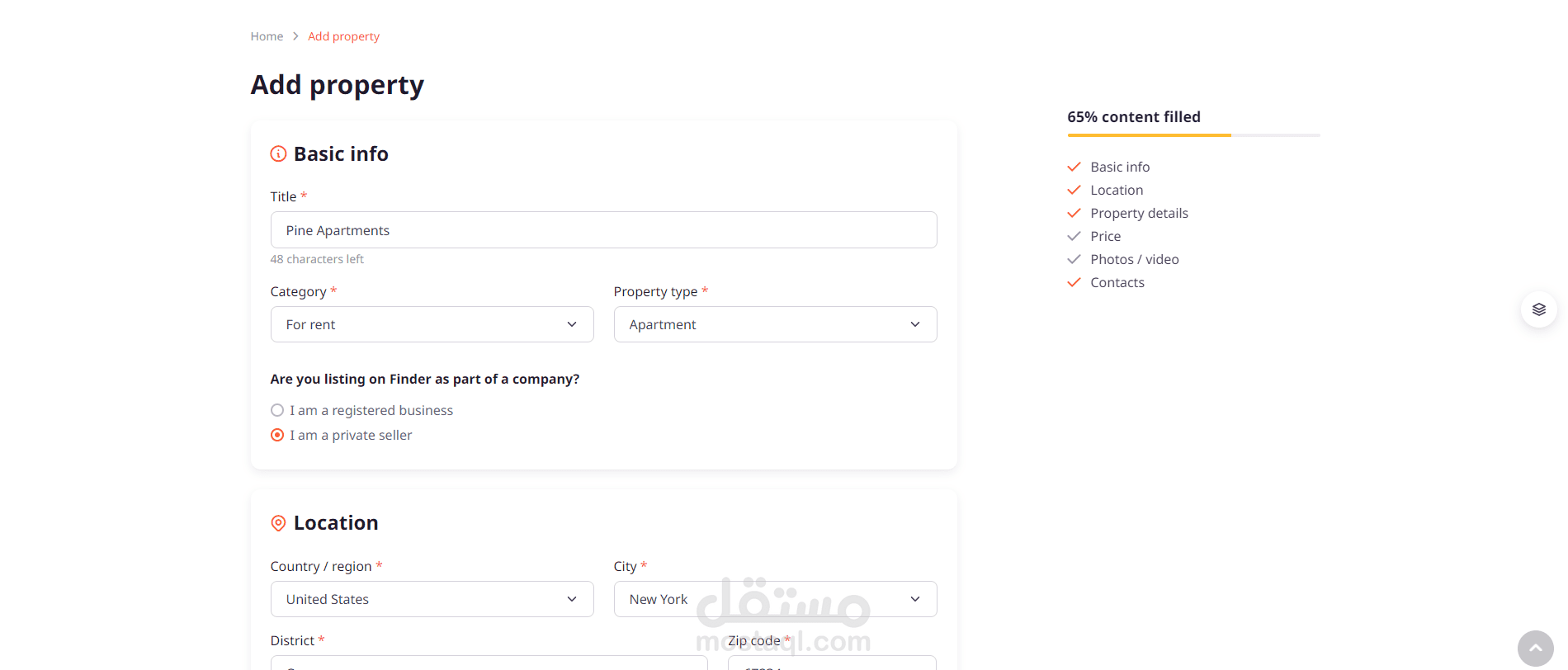
Task: Open Country / region United States dropdown
Action: click(432, 599)
